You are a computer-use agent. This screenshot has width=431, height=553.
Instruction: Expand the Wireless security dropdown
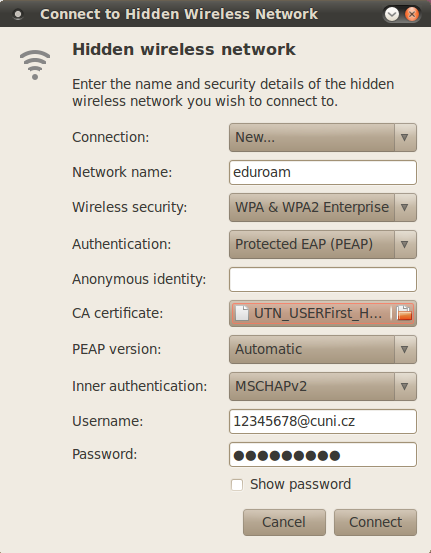coord(323,207)
